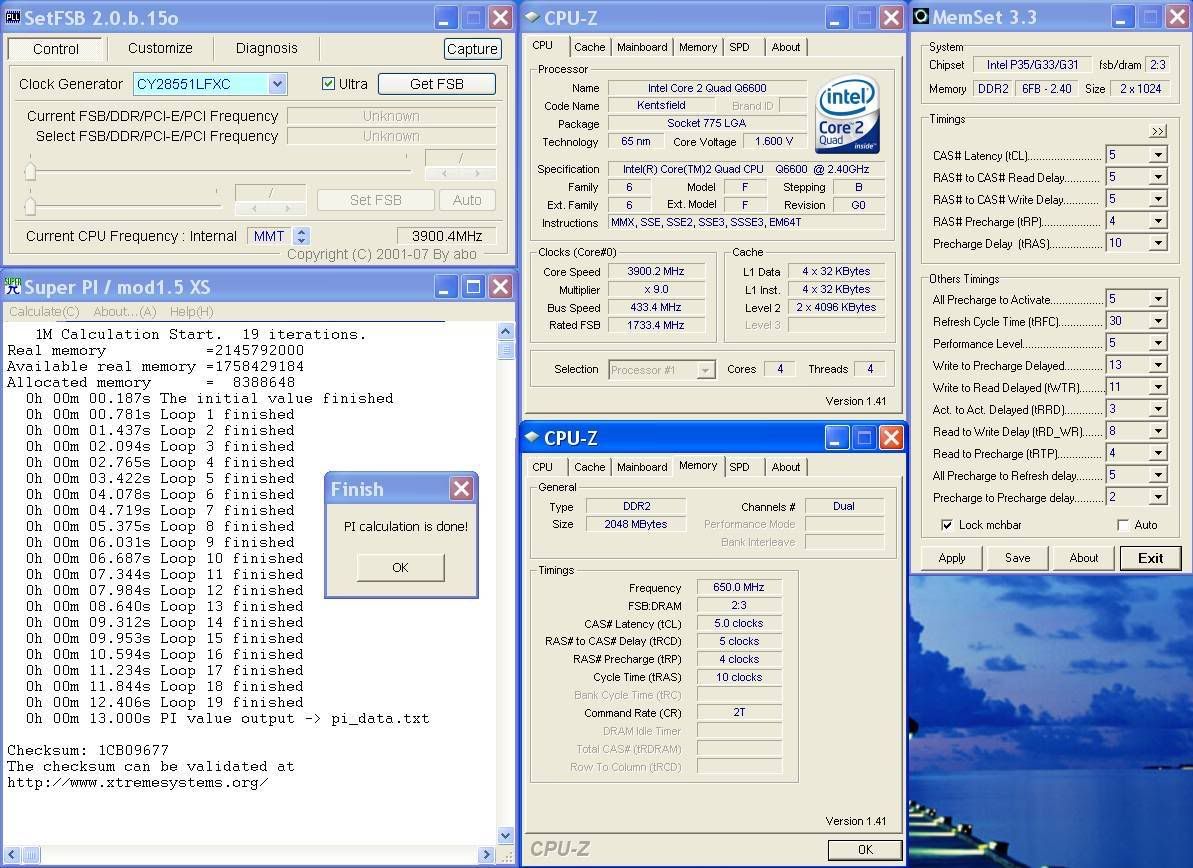Expand MemSet timings with the >> button
Image resolution: width=1193 pixels, height=868 pixels.
point(1157,131)
